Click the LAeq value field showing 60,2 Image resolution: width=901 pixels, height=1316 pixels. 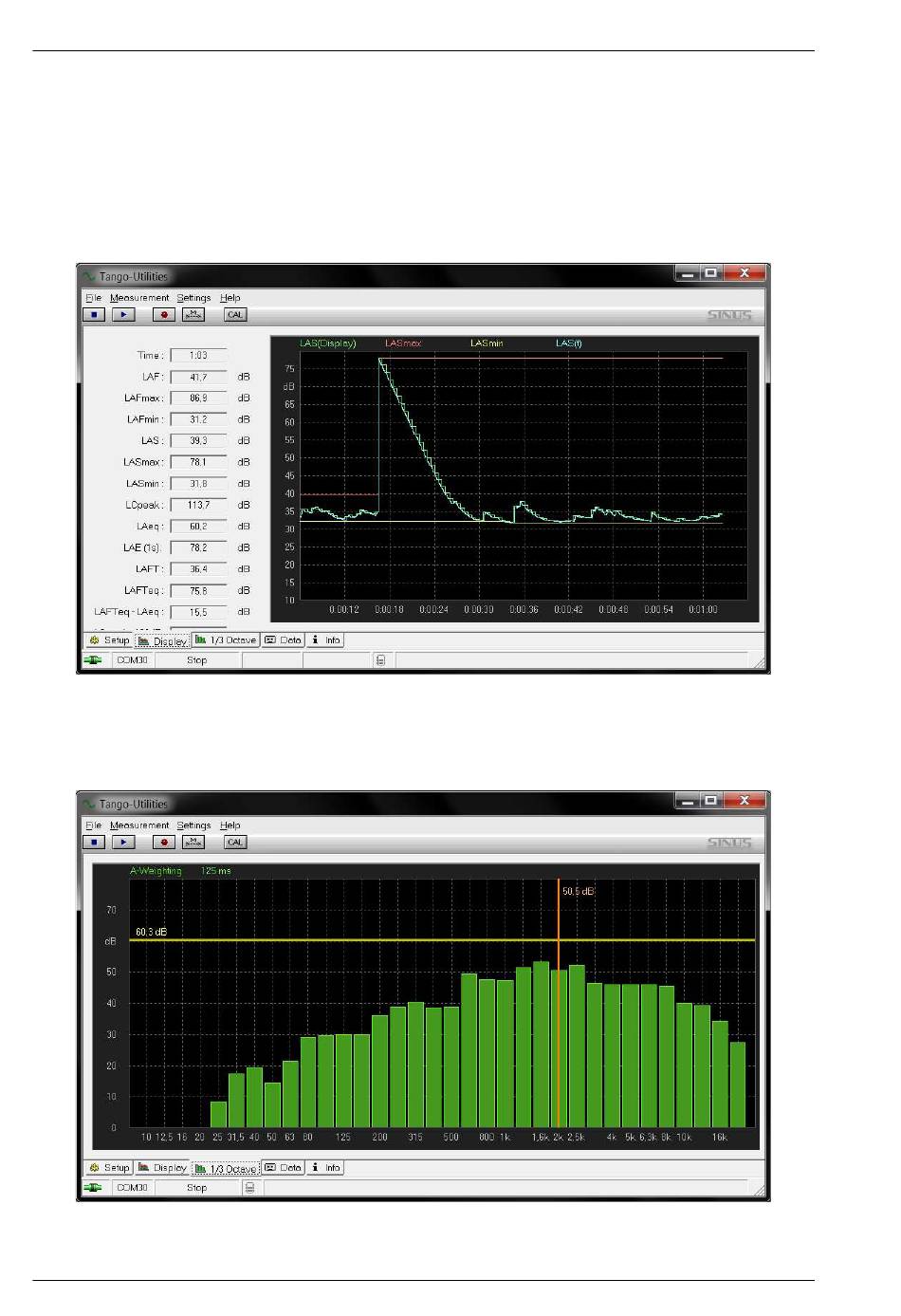click(198, 527)
